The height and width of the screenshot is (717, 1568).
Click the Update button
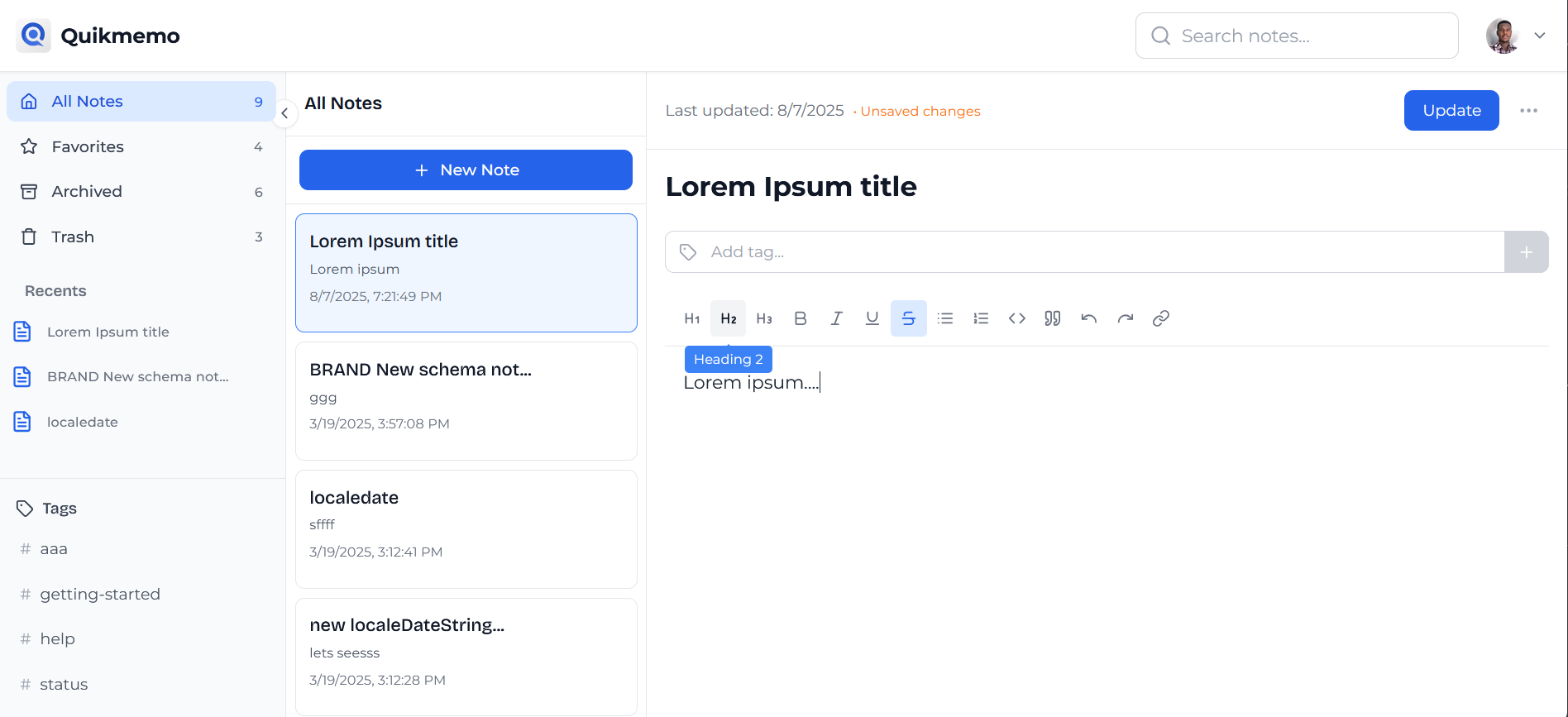(x=1451, y=111)
